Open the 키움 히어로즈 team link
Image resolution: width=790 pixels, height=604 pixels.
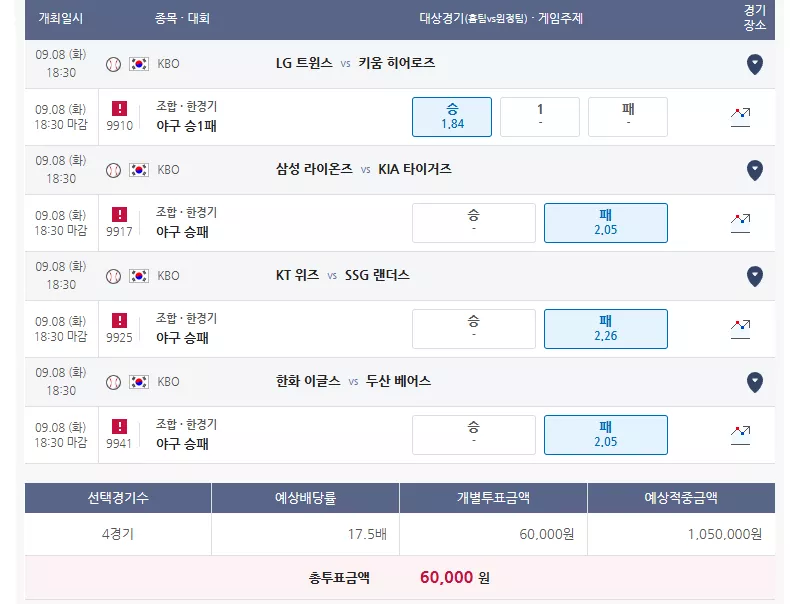pos(397,63)
